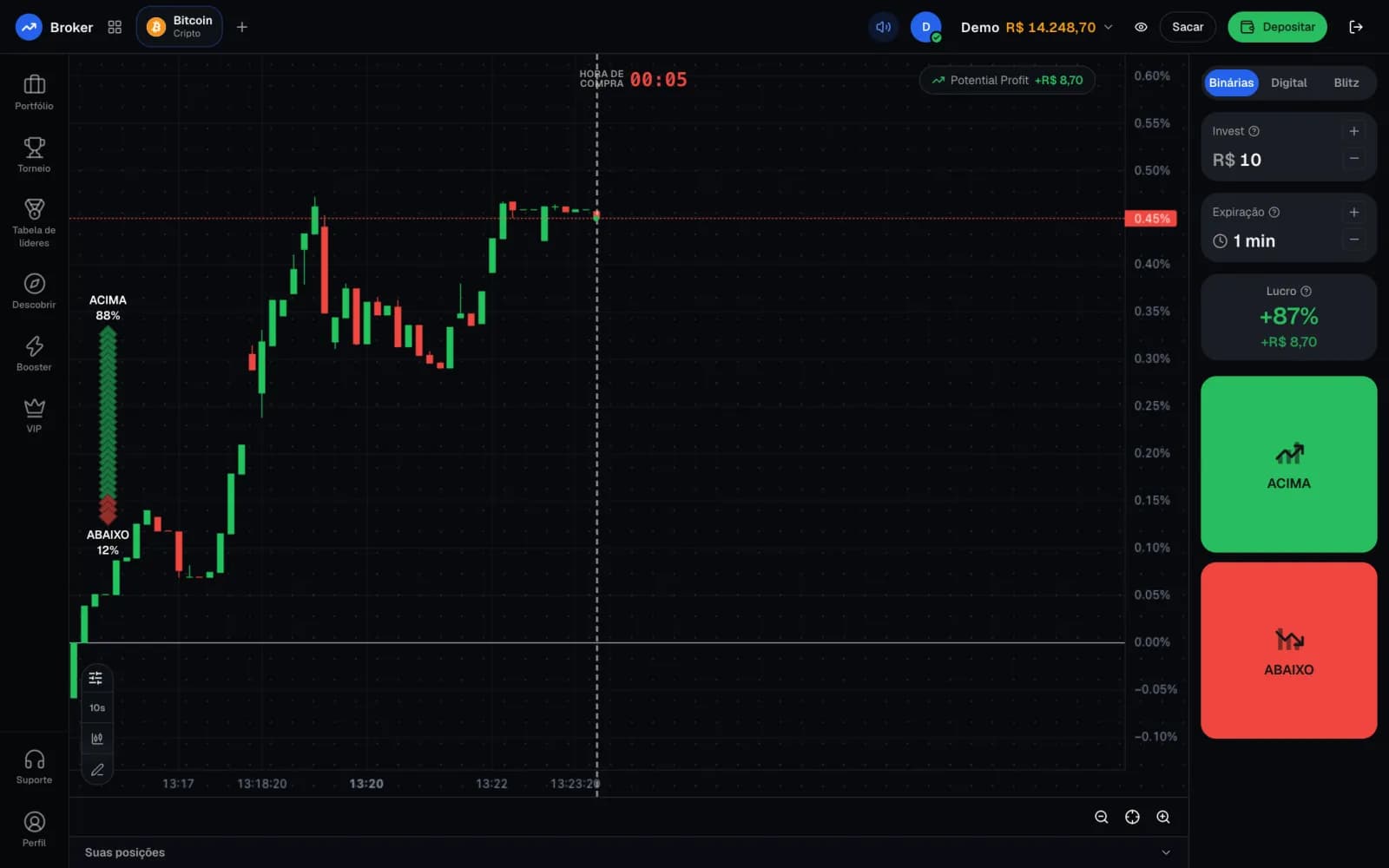Open the Portfólio sidebar section
Screen dimensions: 1389x868
click(x=34, y=92)
